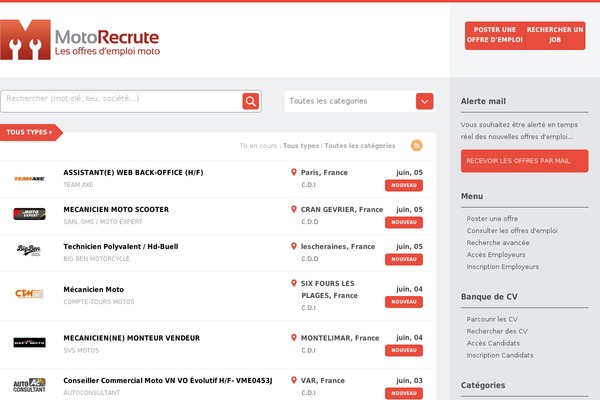
Task: Open ASSISTANT(E) WEB BACK-OFFICE (H/F) job offer
Action: point(133,173)
